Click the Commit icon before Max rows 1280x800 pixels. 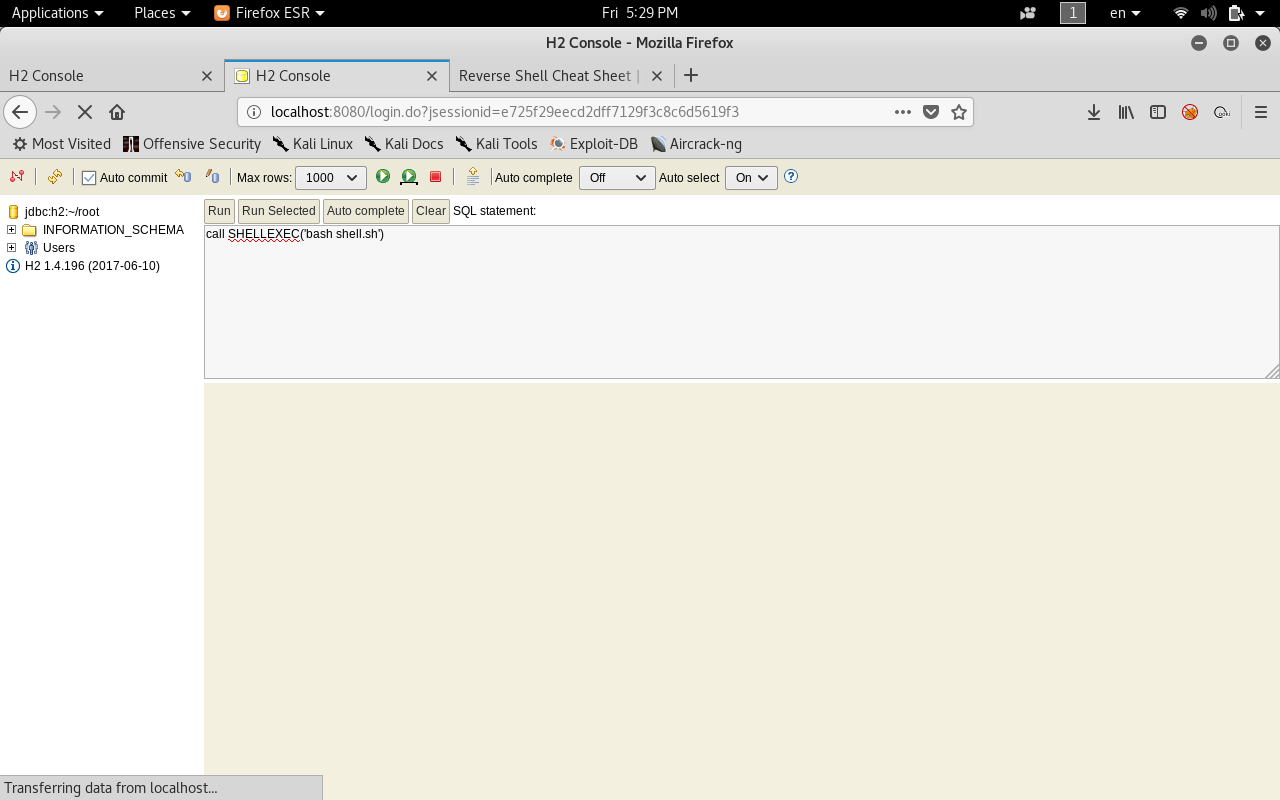pyautogui.click(x=212, y=177)
